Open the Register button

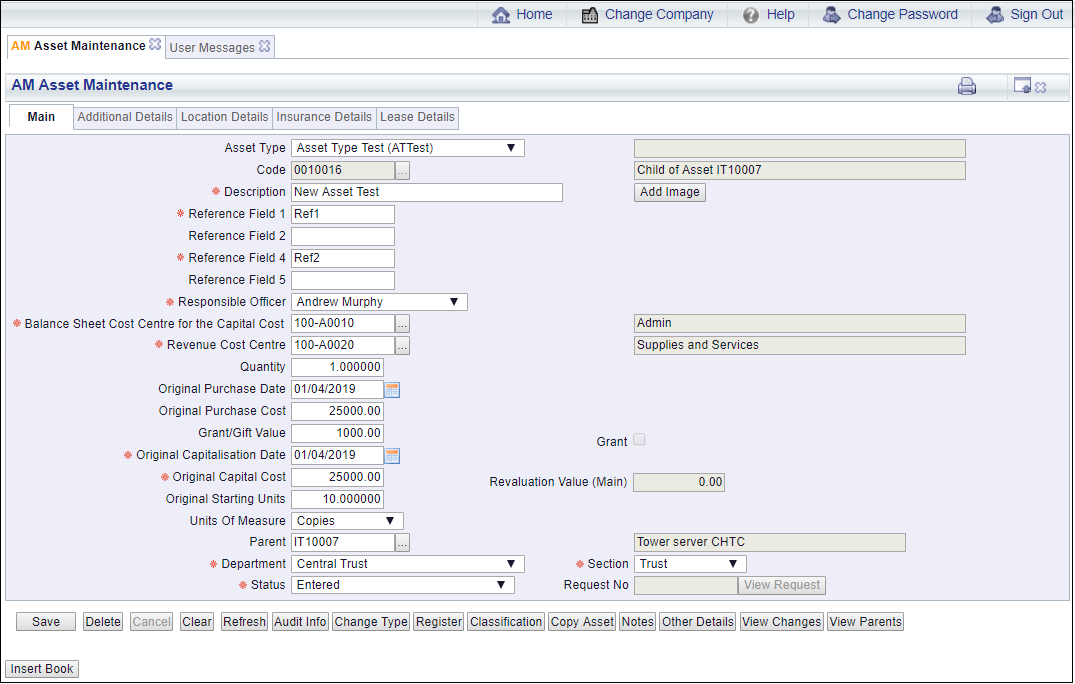coord(439,622)
